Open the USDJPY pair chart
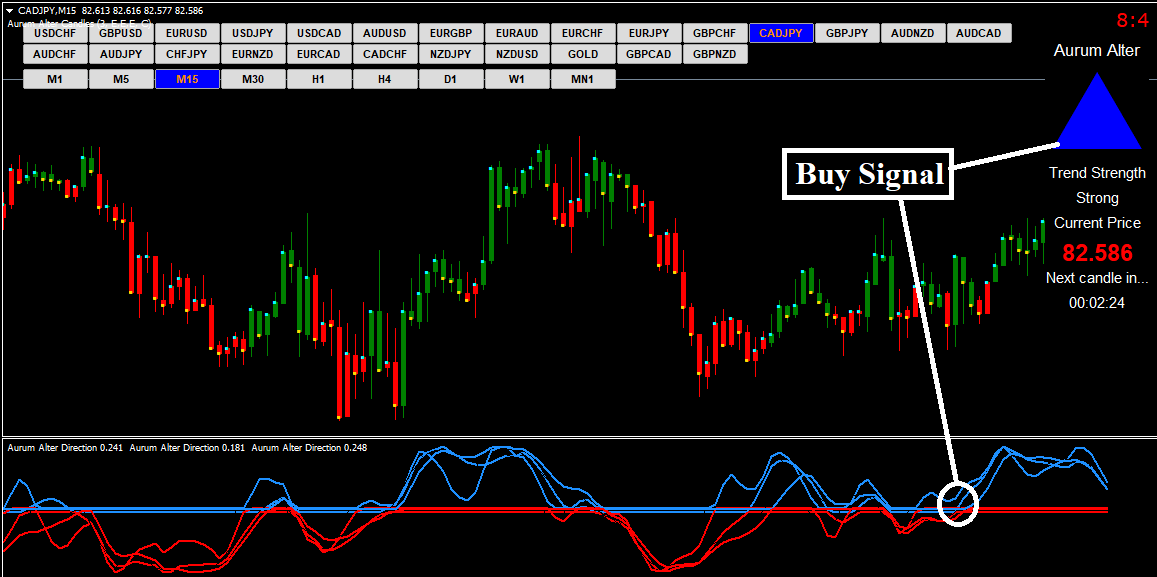 [253, 33]
